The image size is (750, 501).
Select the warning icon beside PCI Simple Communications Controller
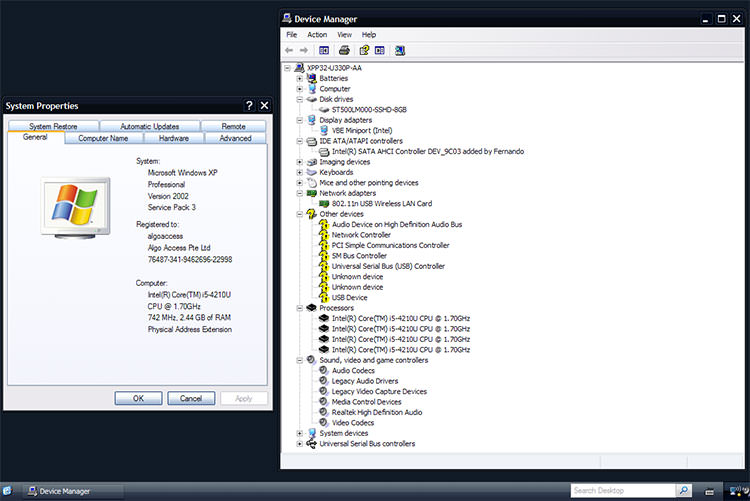point(323,245)
